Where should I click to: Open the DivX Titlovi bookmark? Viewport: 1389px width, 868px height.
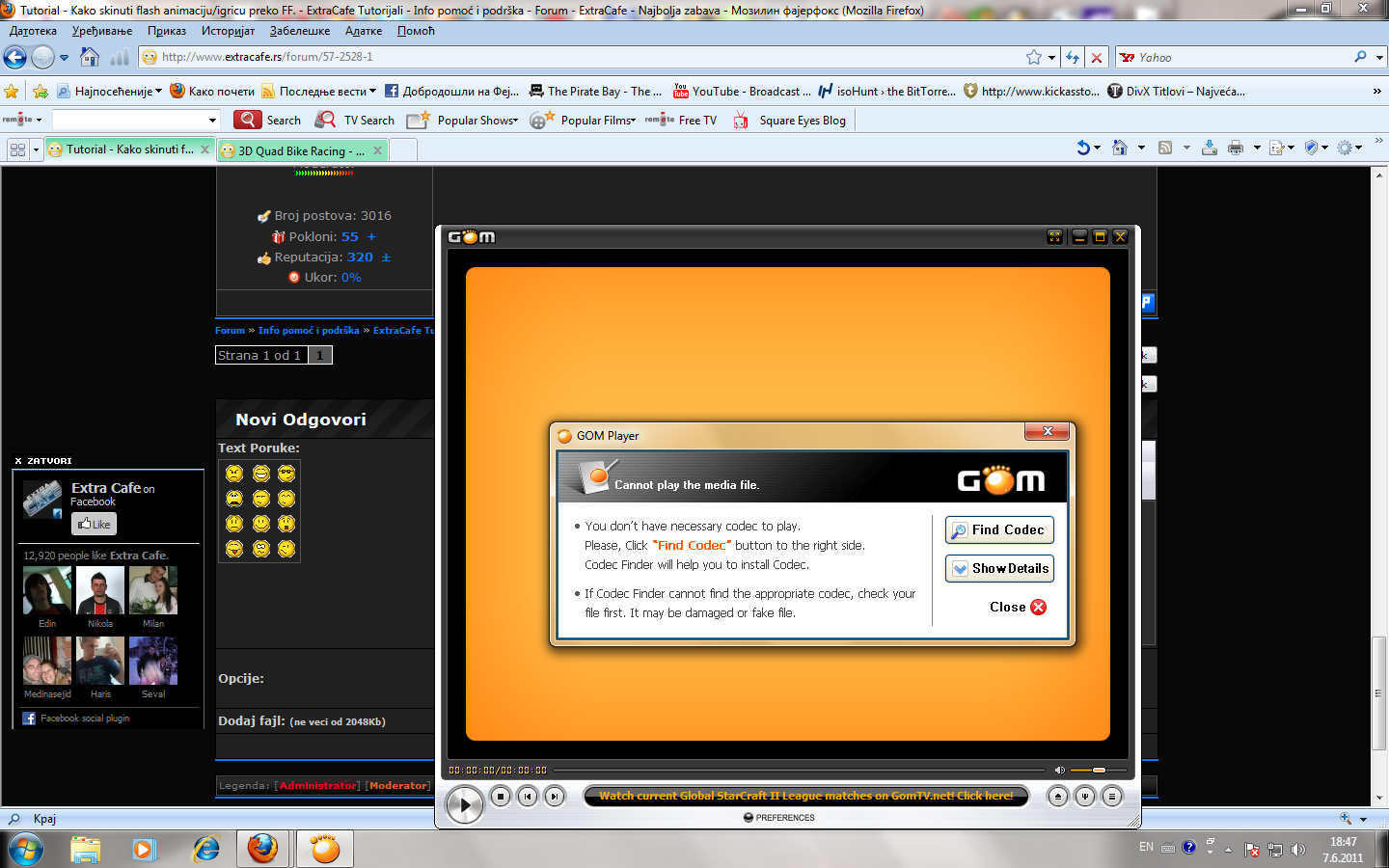pyautogui.click(x=1176, y=92)
